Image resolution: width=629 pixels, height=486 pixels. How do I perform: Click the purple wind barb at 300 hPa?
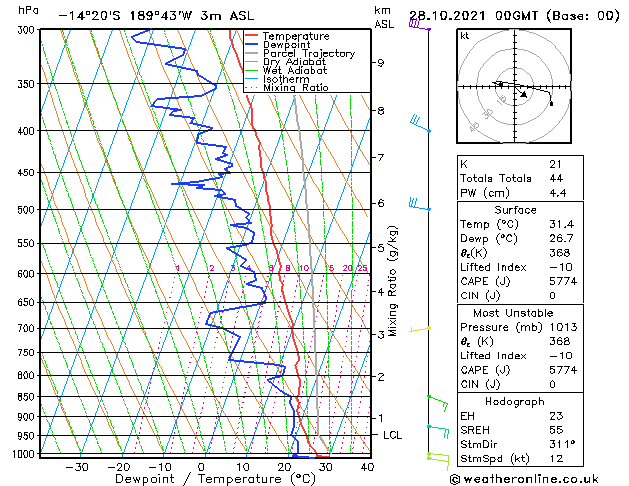tap(419, 25)
